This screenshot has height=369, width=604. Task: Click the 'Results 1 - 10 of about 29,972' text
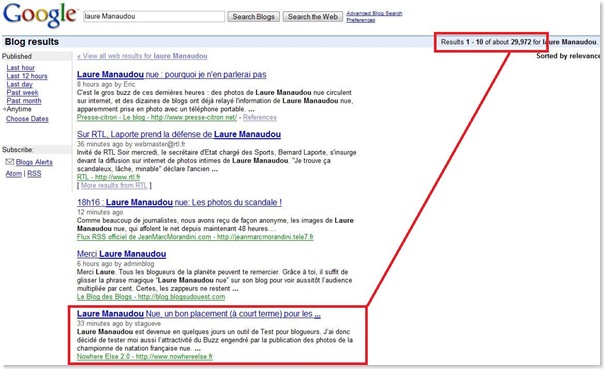(x=486, y=42)
